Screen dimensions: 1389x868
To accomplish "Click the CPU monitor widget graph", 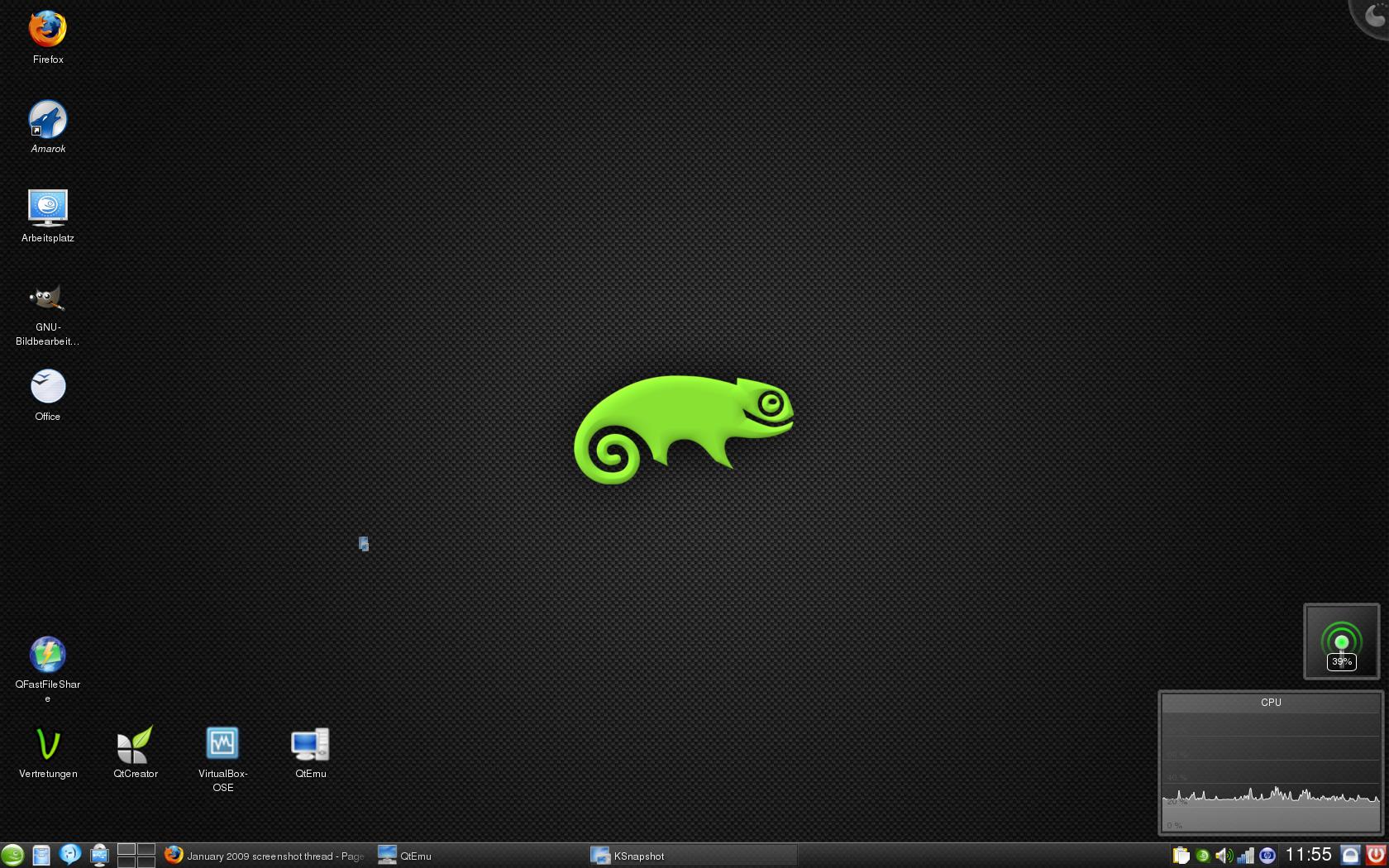I will click(1271, 762).
